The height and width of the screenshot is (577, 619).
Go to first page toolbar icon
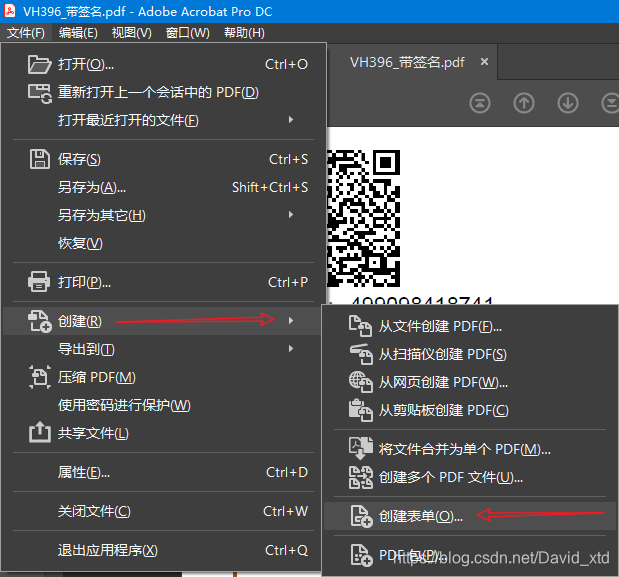coord(480,103)
